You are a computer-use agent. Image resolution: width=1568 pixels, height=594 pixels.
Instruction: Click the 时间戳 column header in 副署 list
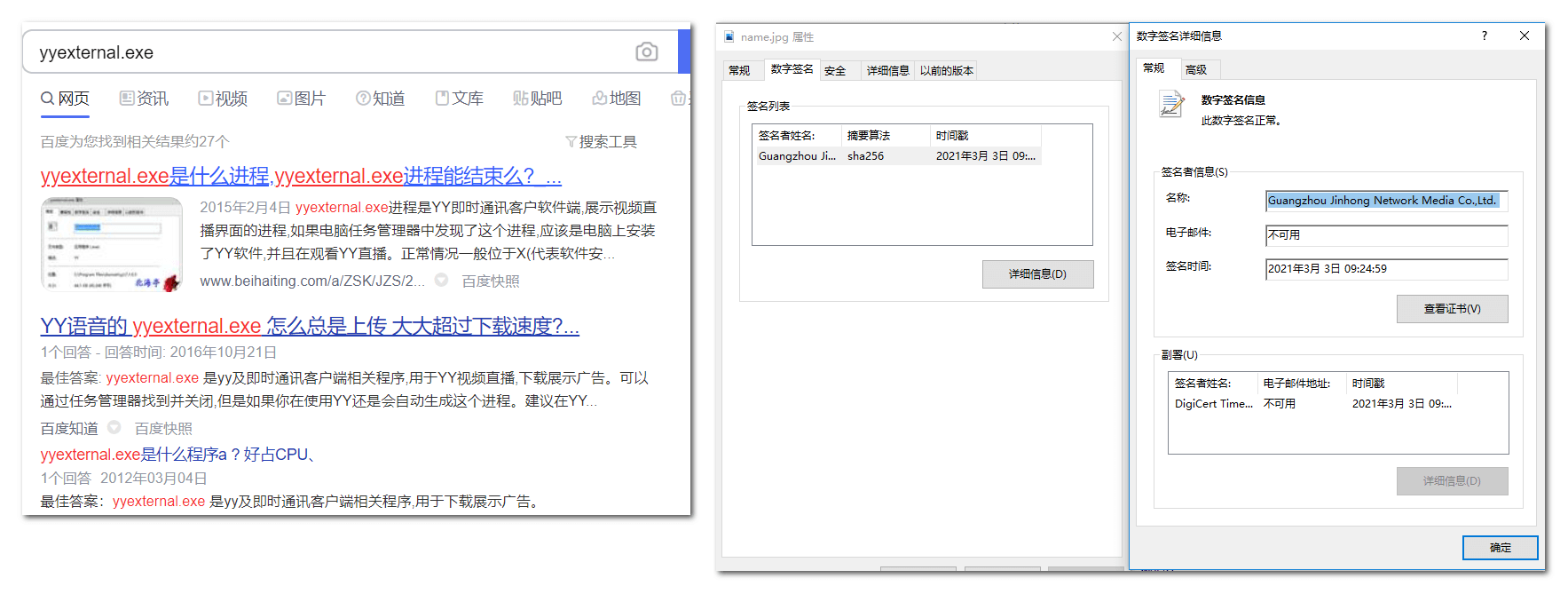click(1401, 383)
